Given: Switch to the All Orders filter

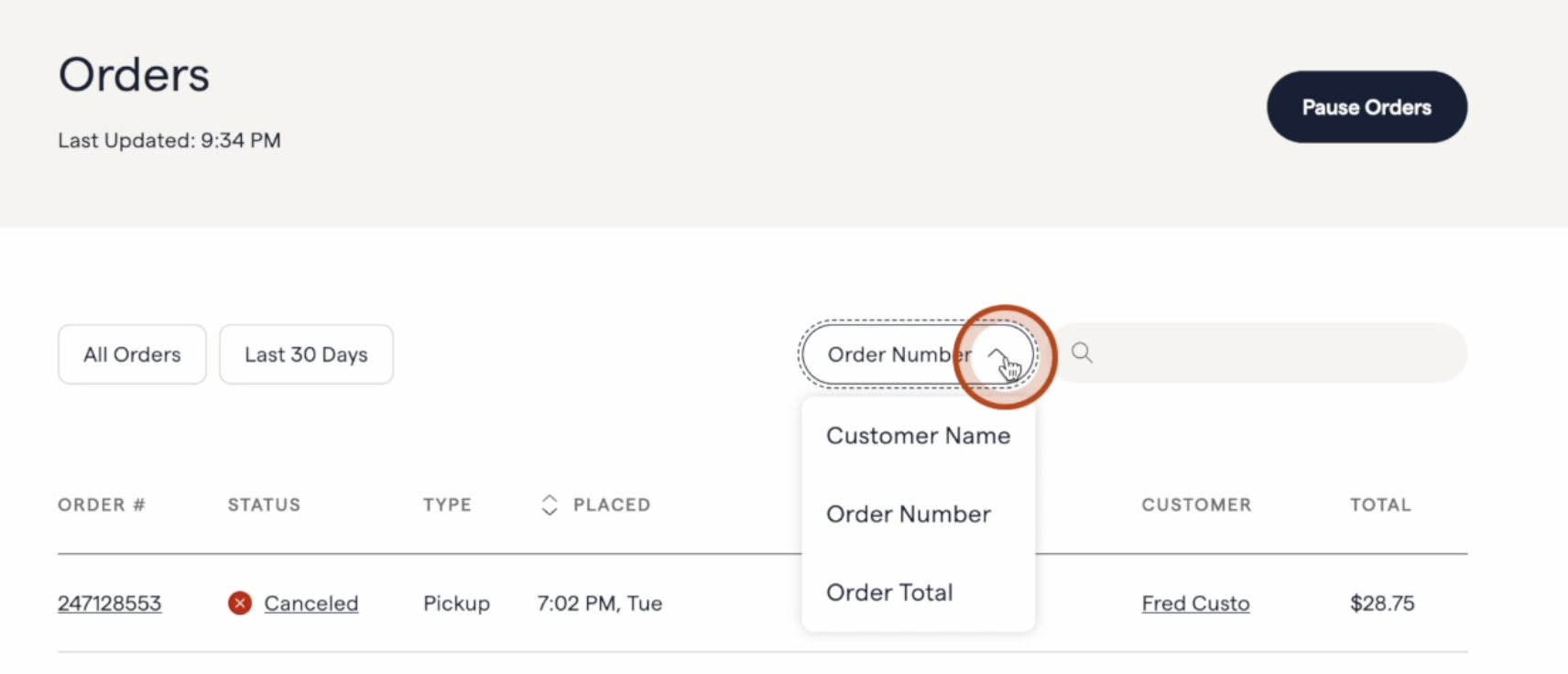Looking at the screenshot, I should pyautogui.click(x=131, y=354).
